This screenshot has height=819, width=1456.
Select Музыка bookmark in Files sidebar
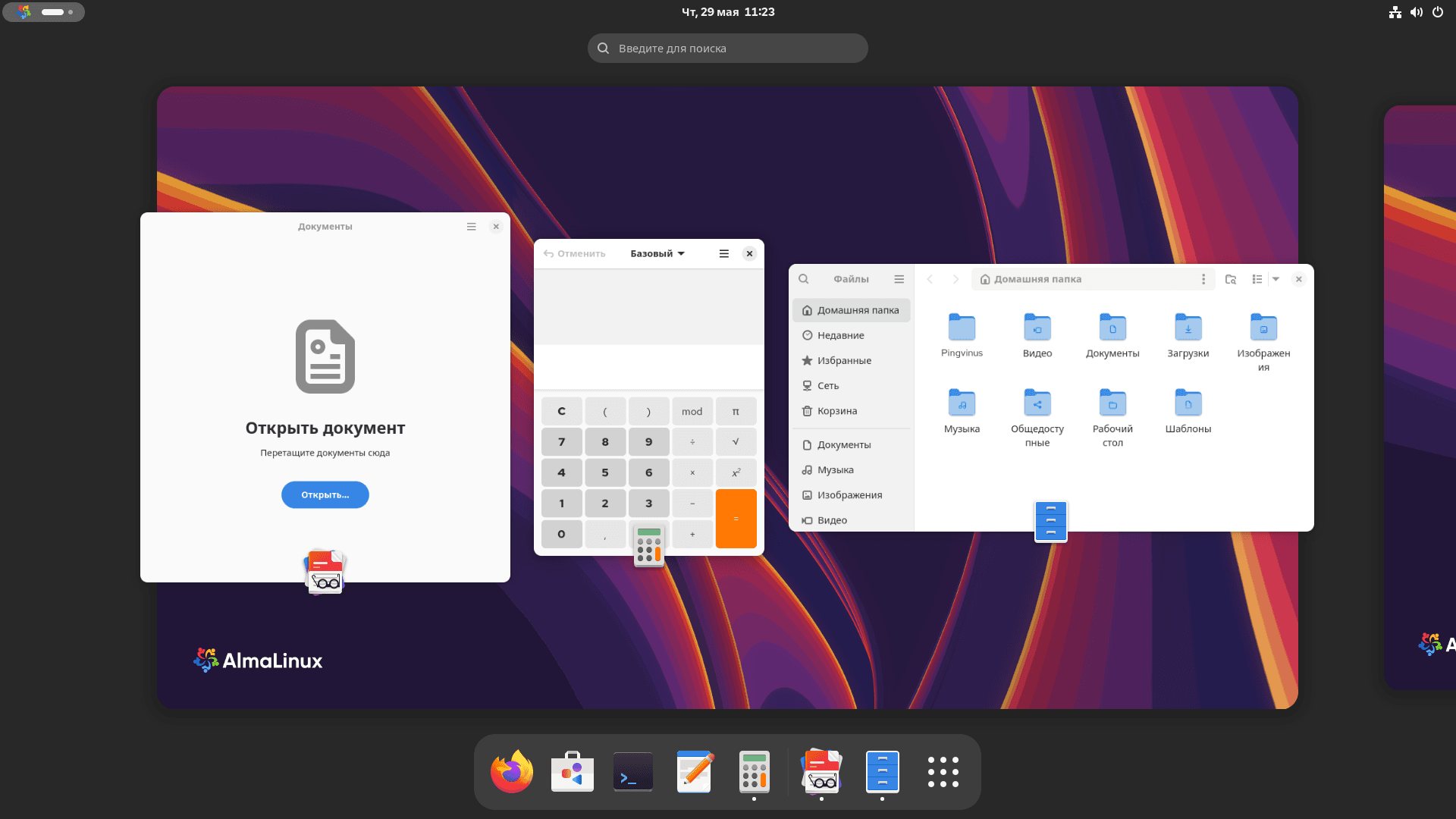tap(852, 469)
